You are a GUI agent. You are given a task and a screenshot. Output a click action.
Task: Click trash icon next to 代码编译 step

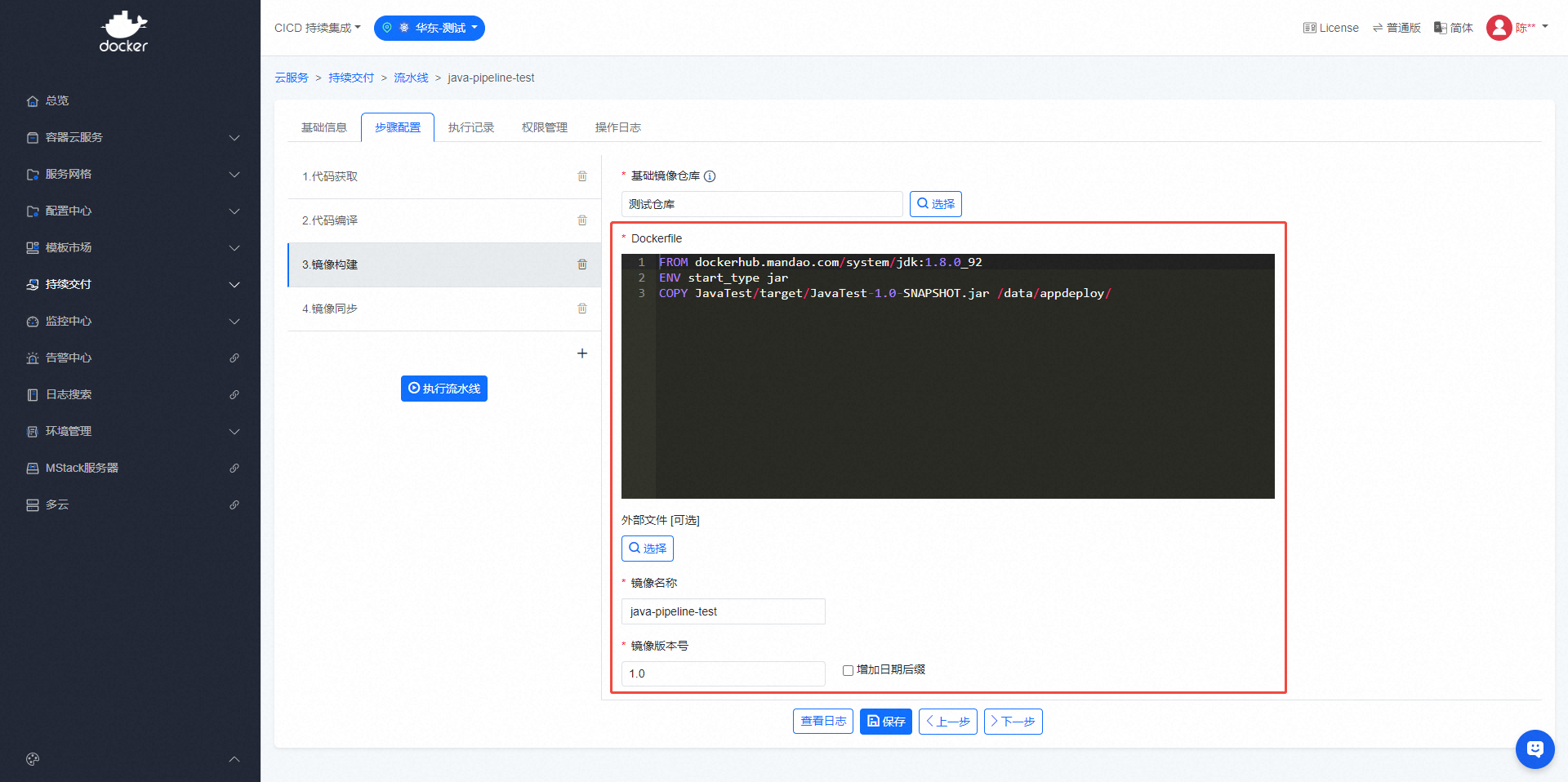(x=582, y=220)
